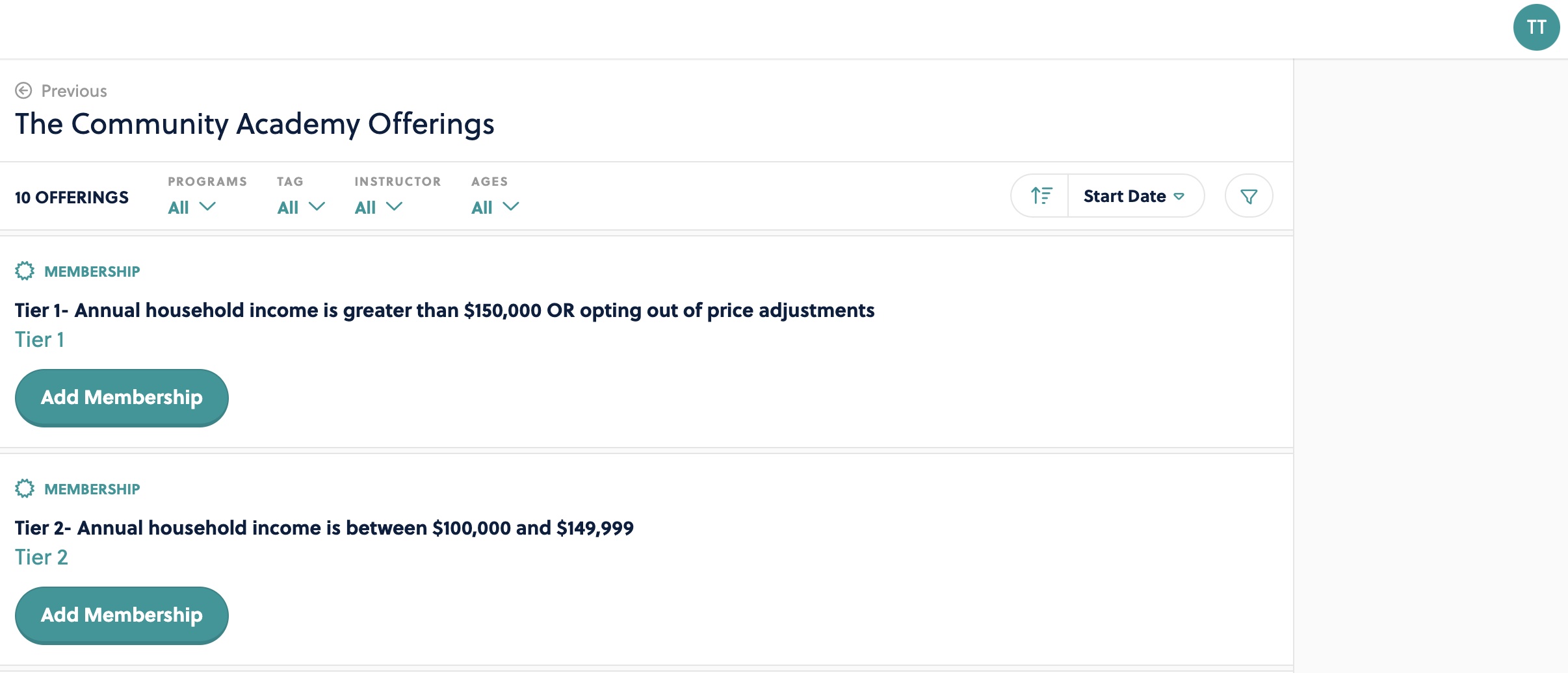Open the funnel filter icon

(x=1248, y=196)
